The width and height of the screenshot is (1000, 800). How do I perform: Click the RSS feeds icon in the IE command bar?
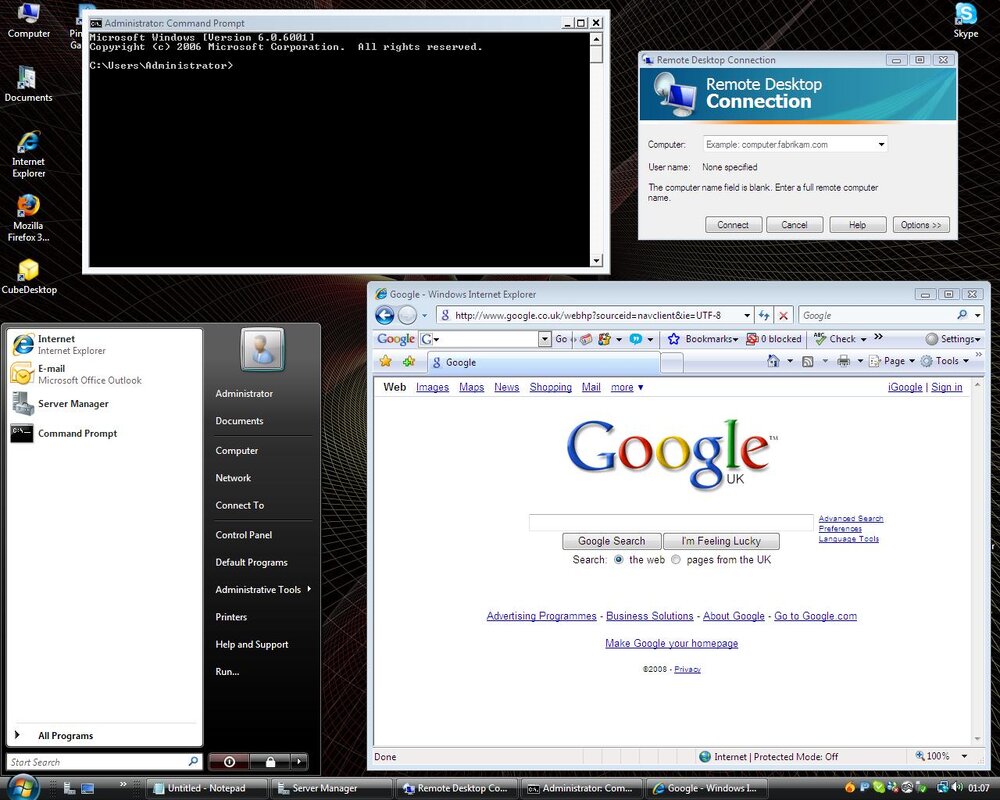(x=807, y=361)
